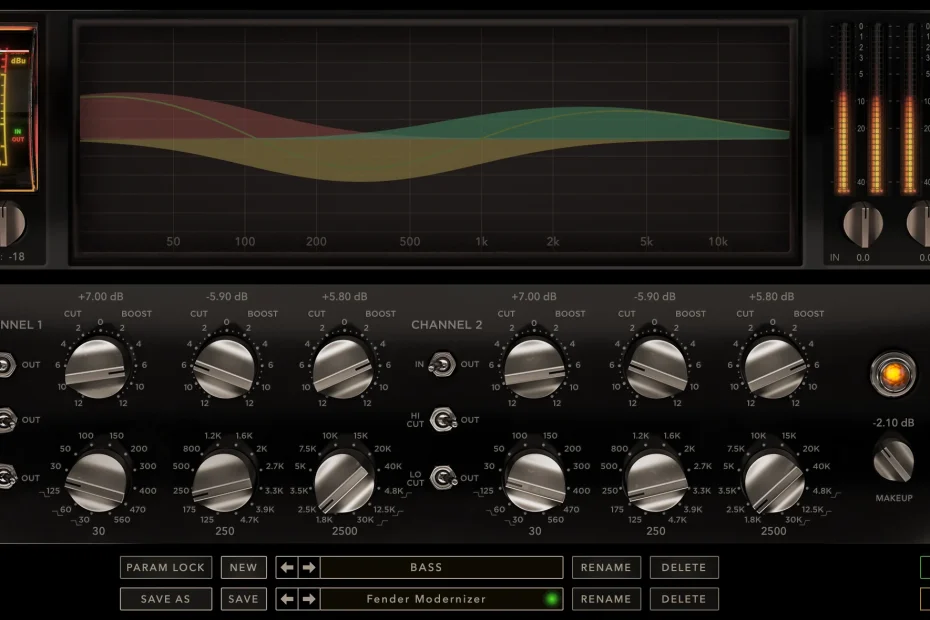Click the green LED on Fender Modernizer preset

click(550, 599)
